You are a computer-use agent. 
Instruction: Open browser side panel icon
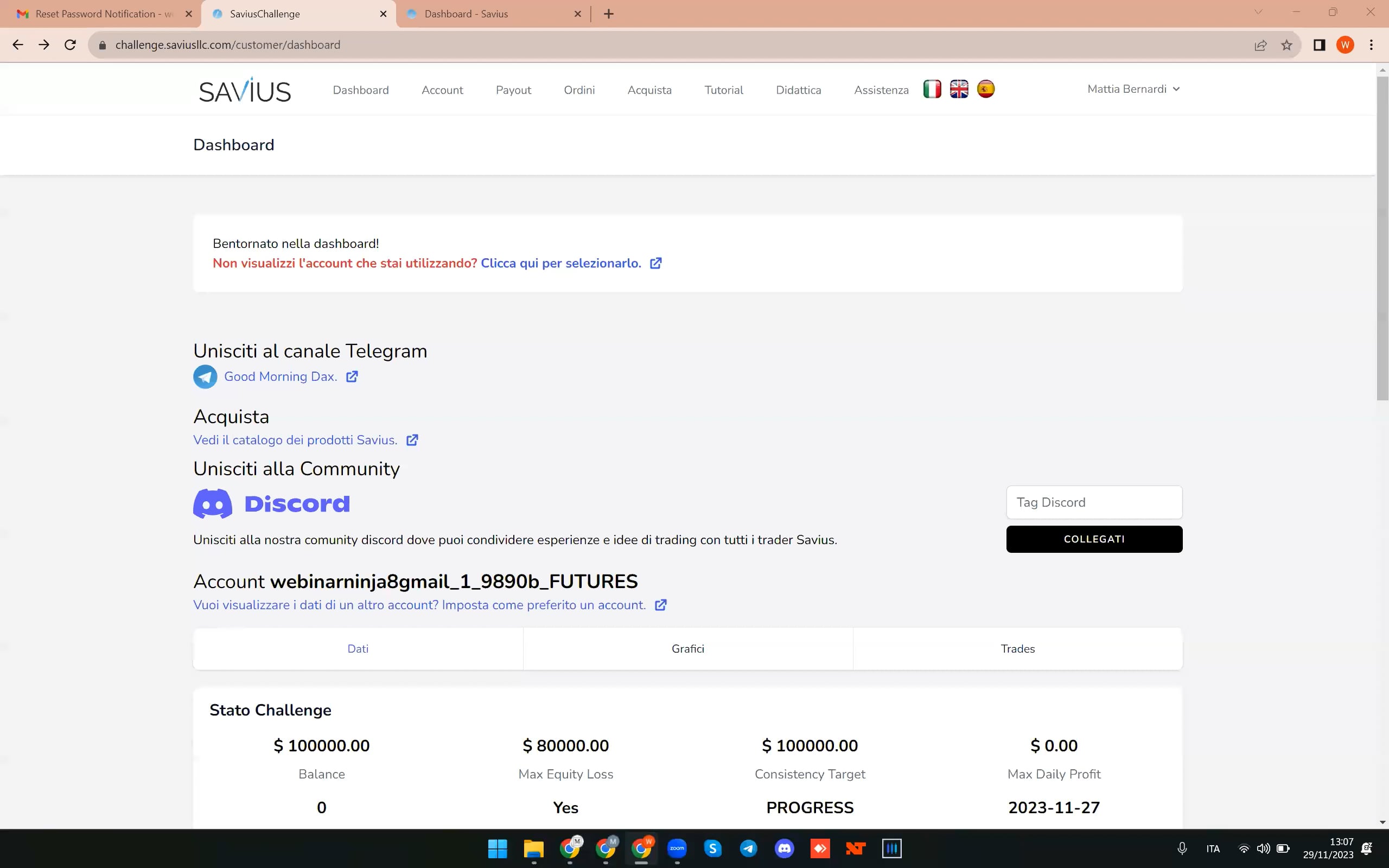[x=1319, y=45]
